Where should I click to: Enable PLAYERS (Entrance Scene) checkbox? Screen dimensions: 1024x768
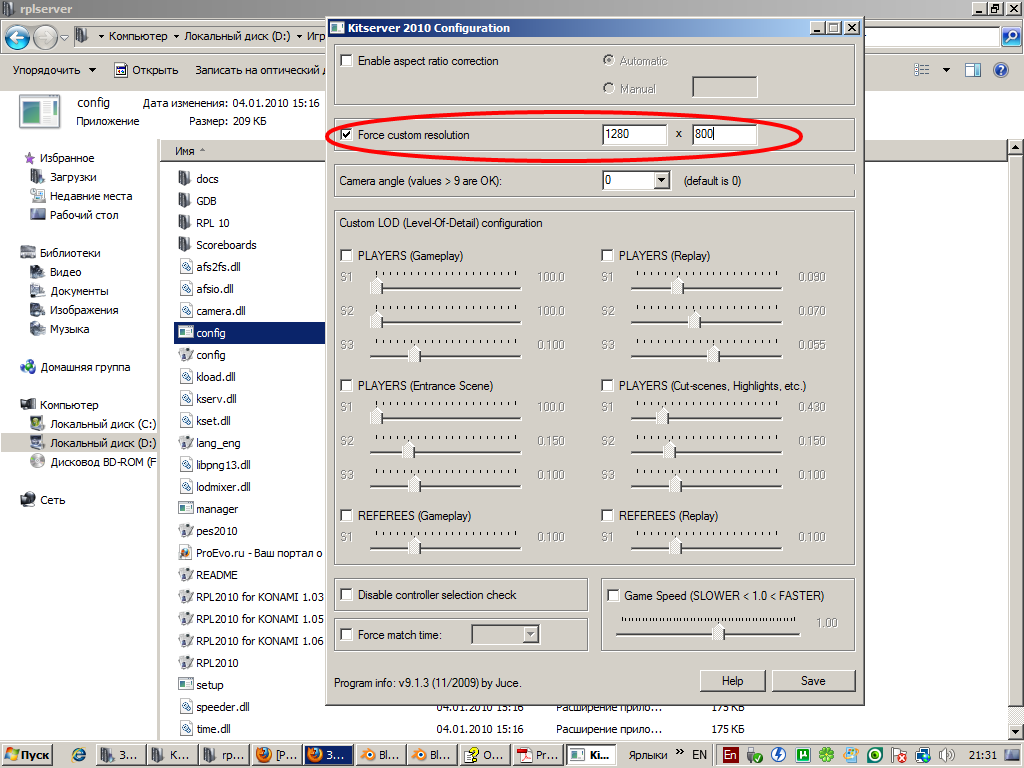point(347,385)
